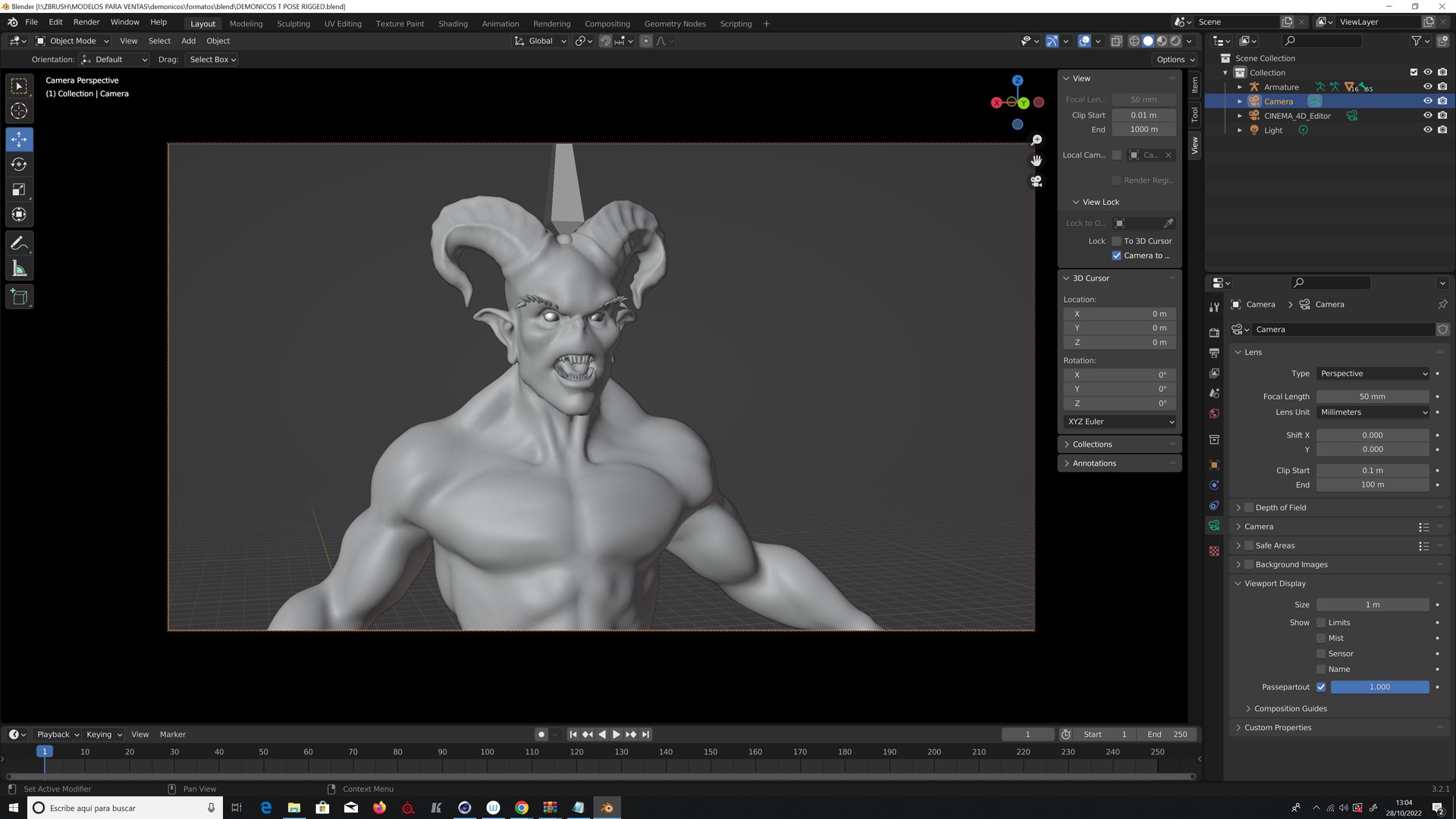The image size is (1456, 819).
Task: Open the Object Data camera properties tab
Action: (1214, 526)
